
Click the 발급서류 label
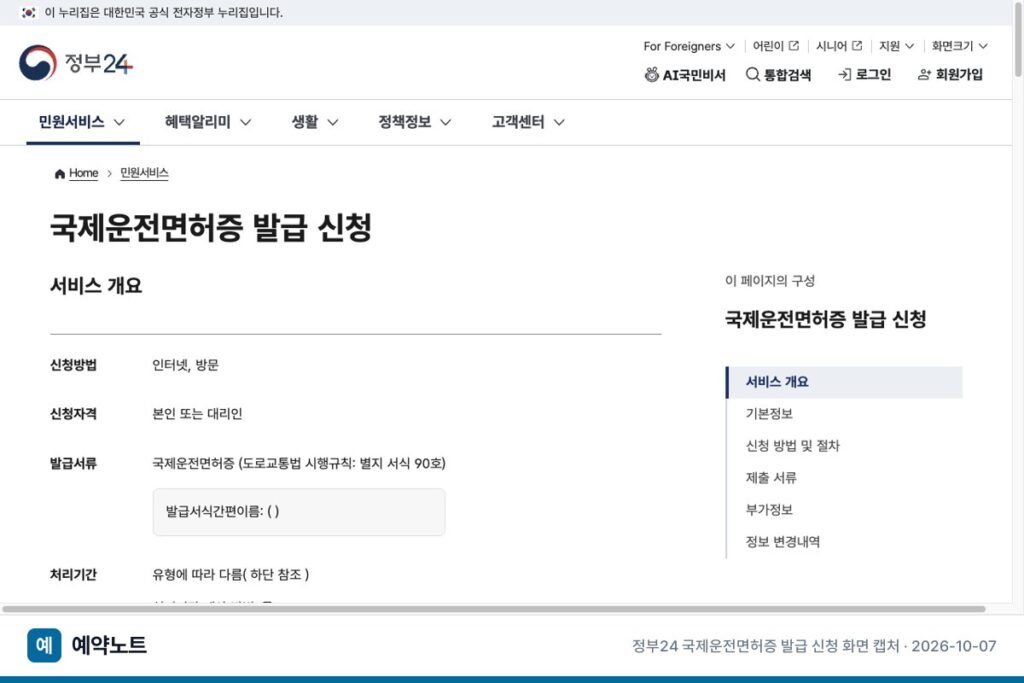[x=73, y=464]
